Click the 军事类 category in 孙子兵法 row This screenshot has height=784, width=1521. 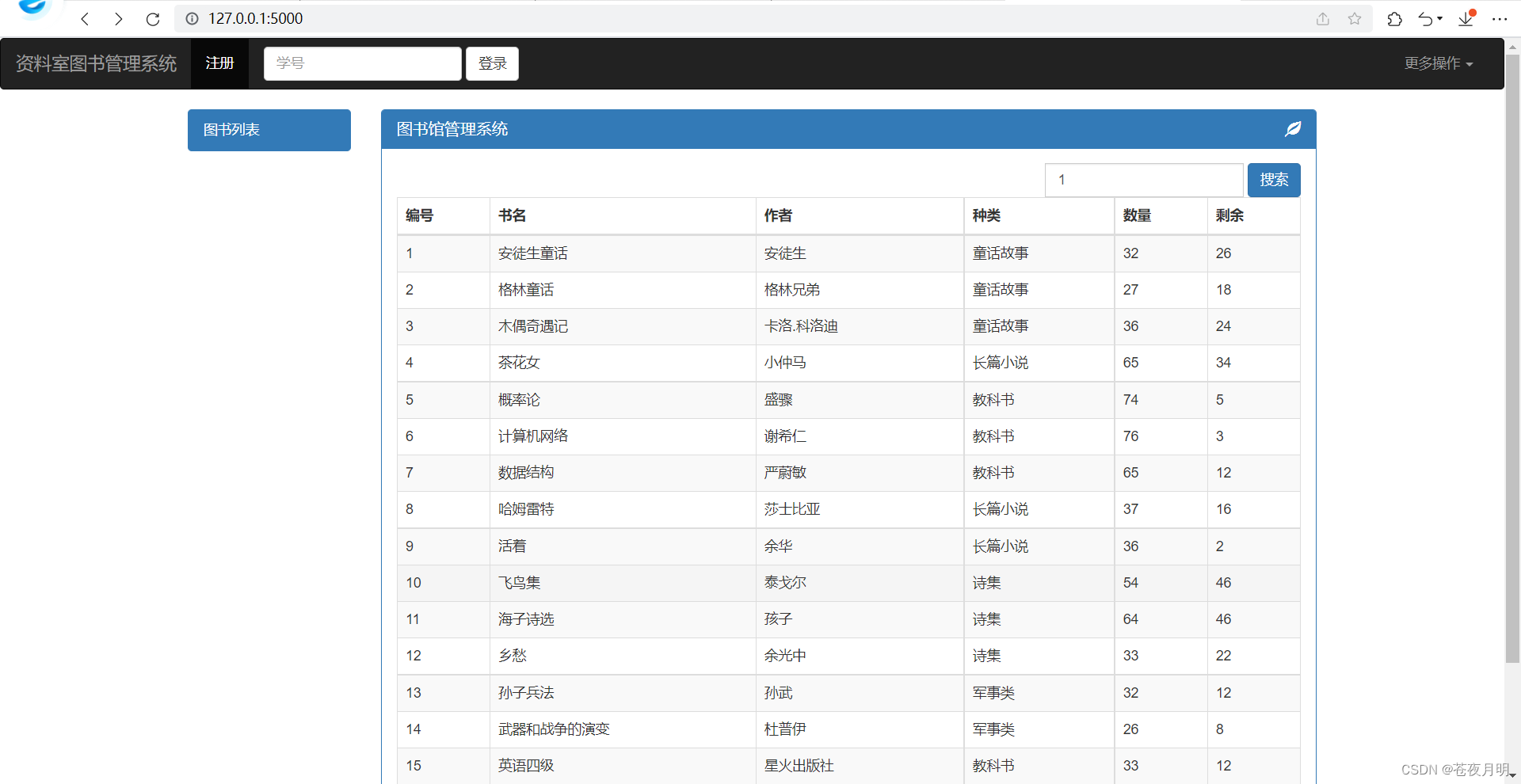tap(993, 693)
